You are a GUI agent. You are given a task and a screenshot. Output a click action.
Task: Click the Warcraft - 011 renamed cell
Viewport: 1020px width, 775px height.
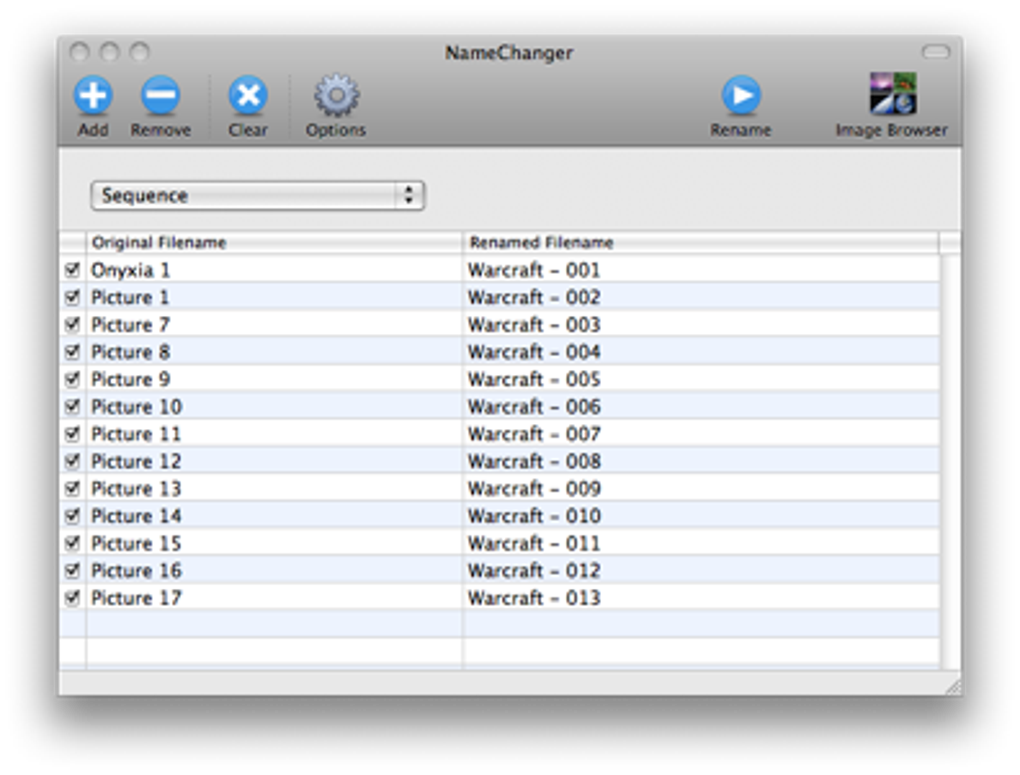coord(701,543)
